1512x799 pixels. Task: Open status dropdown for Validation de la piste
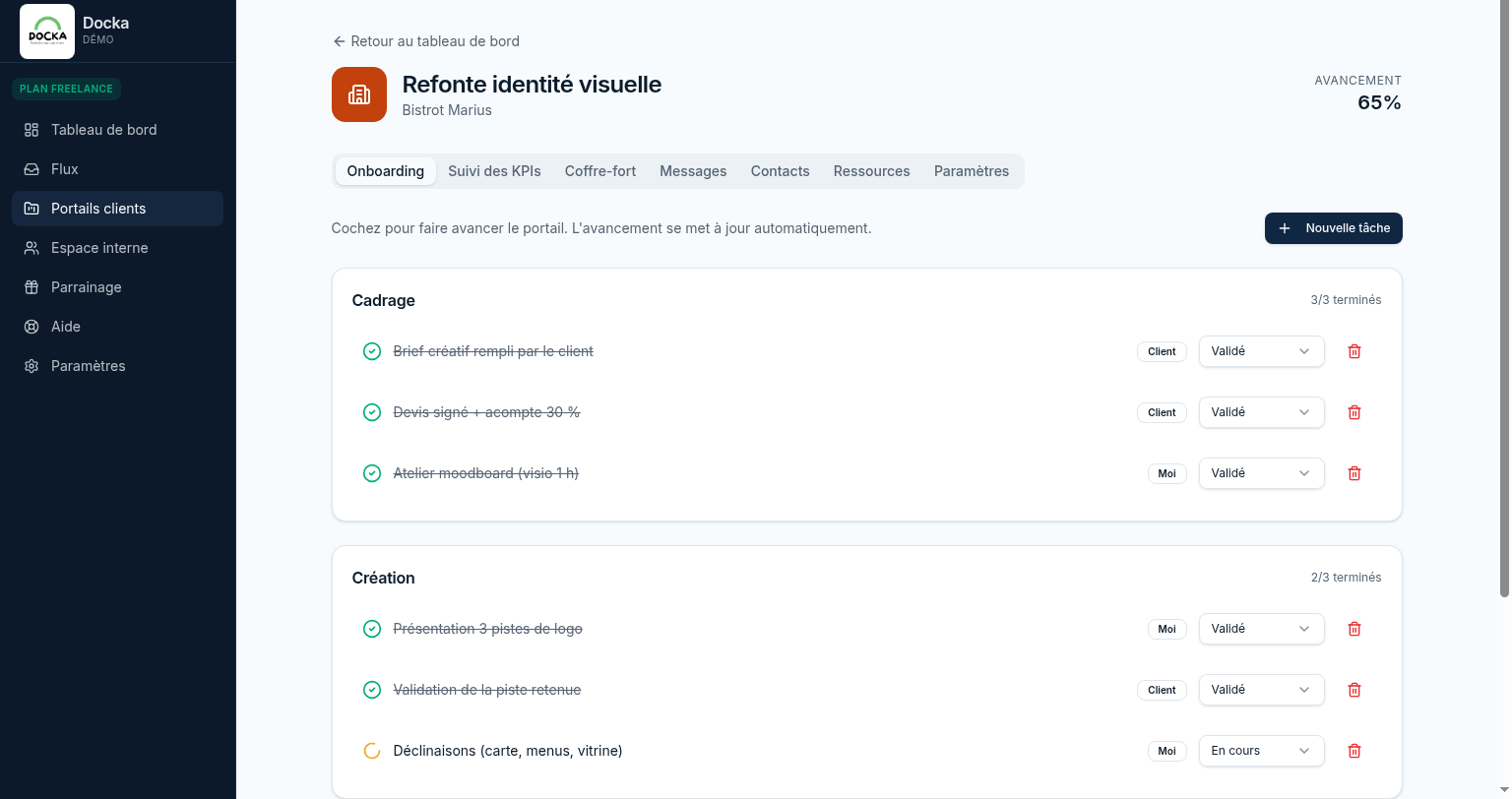[1261, 690]
